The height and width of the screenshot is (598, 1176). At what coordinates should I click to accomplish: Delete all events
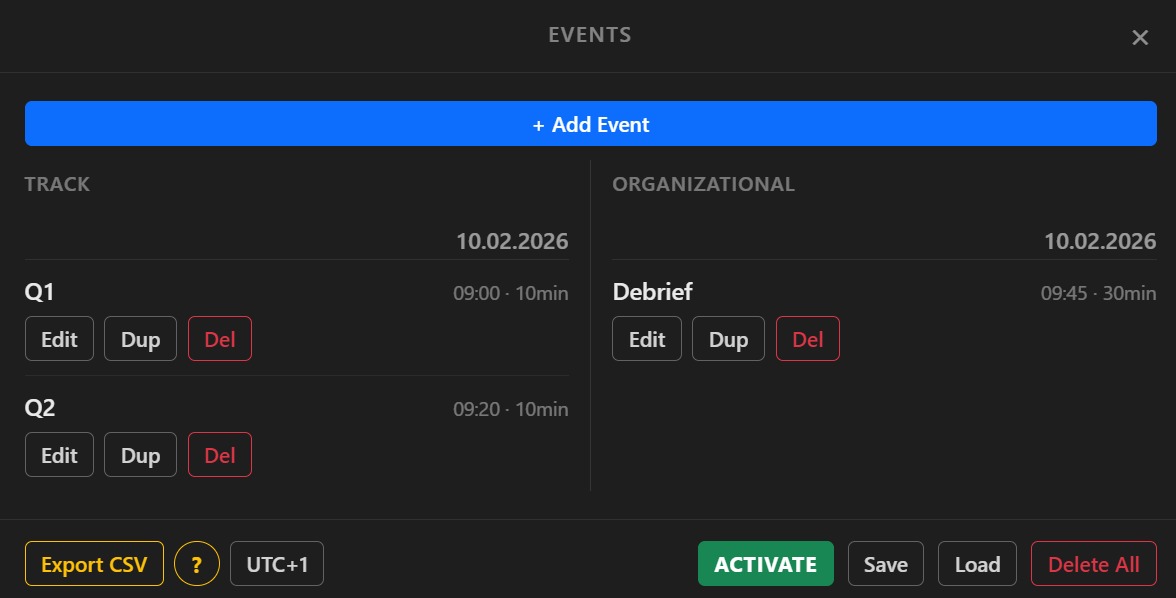[1093, 563]
